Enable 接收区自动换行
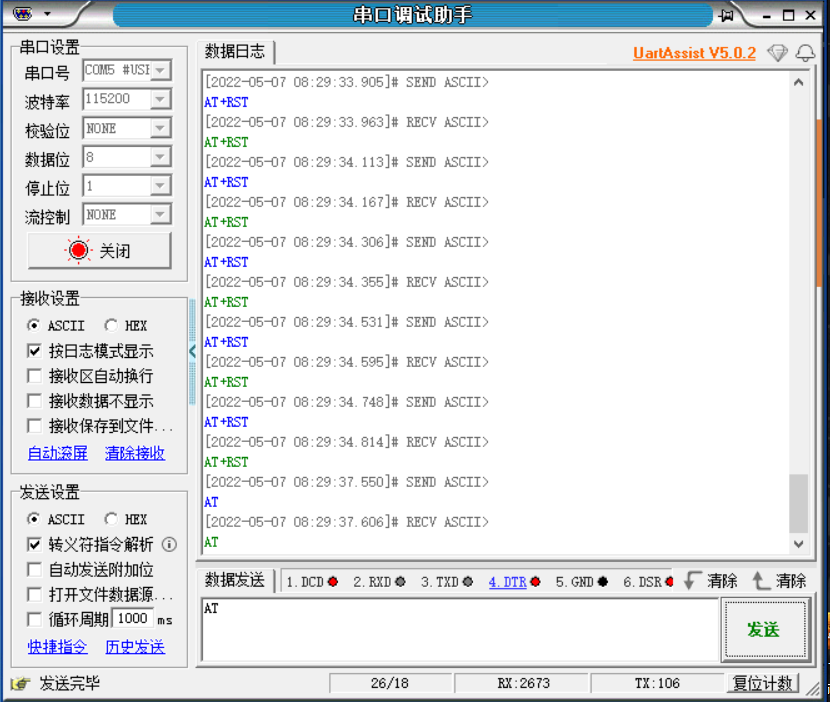 pos(34,376)
